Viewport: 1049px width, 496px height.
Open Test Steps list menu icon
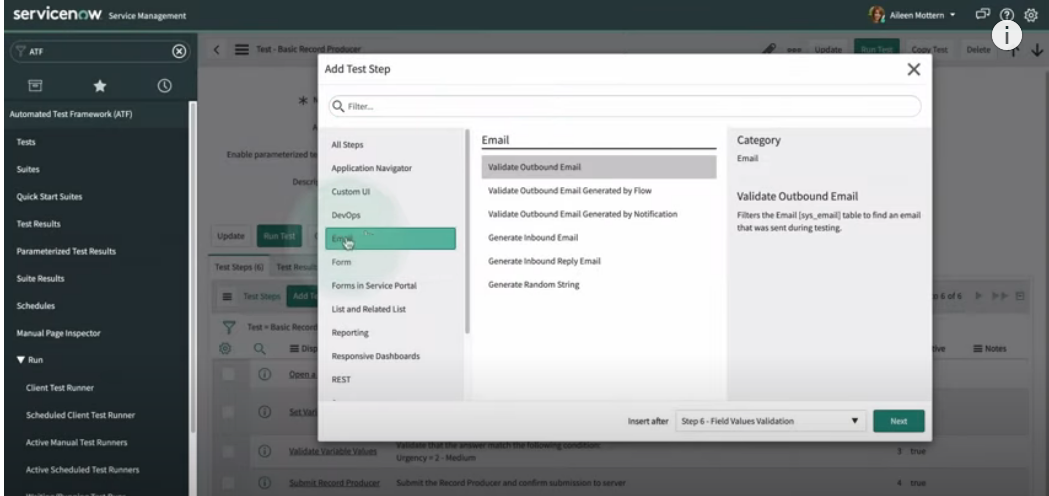(x=227, y=297)
